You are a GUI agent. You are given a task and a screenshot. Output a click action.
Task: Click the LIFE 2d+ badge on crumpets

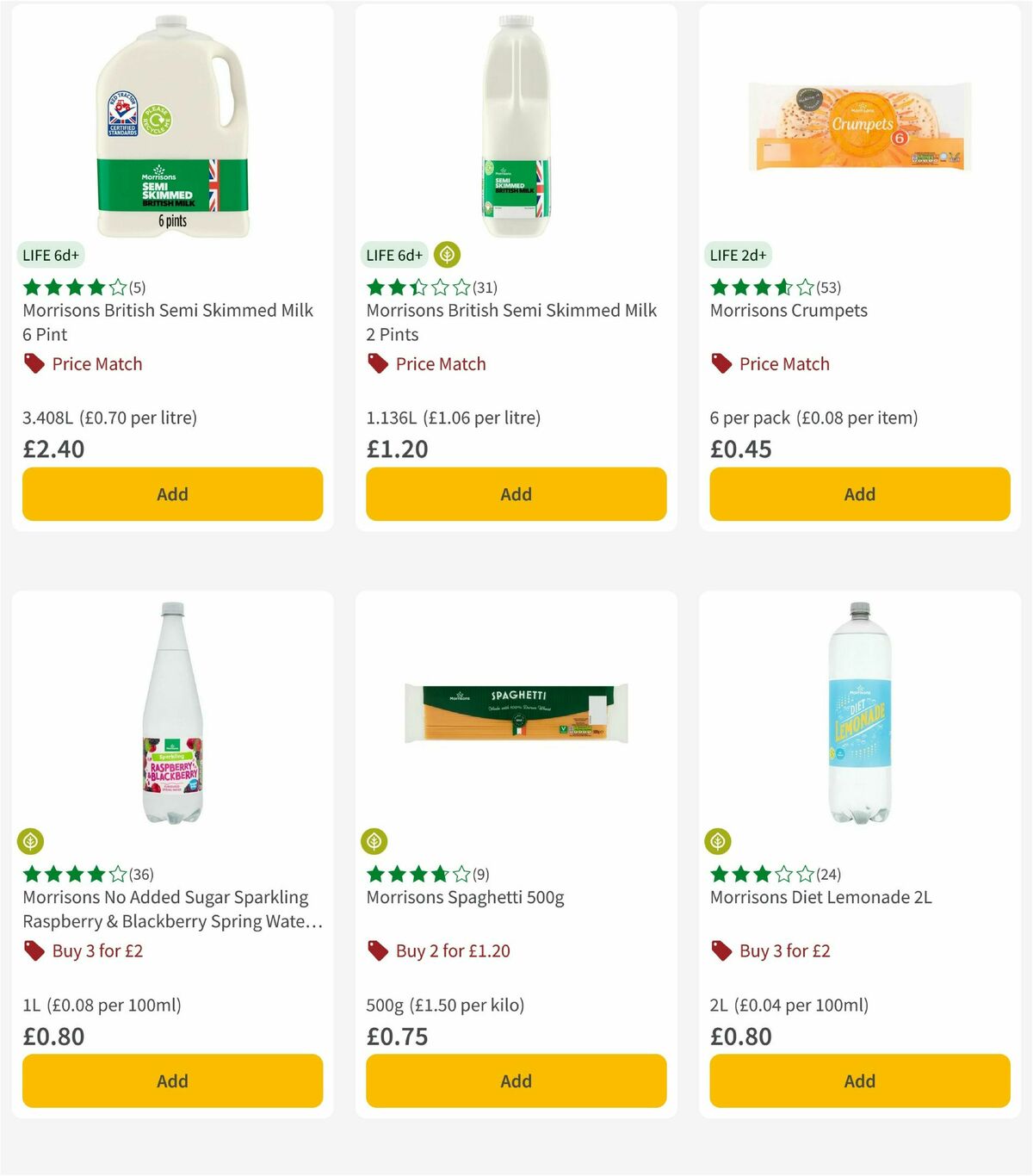point(739,255)
